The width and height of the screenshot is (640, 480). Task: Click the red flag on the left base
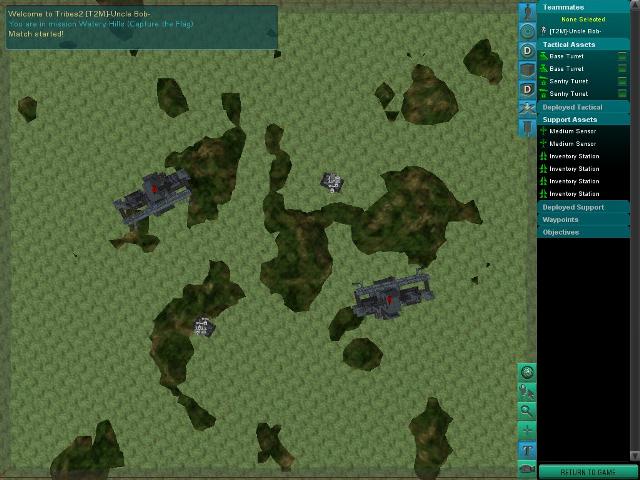[x=154, y=188]
